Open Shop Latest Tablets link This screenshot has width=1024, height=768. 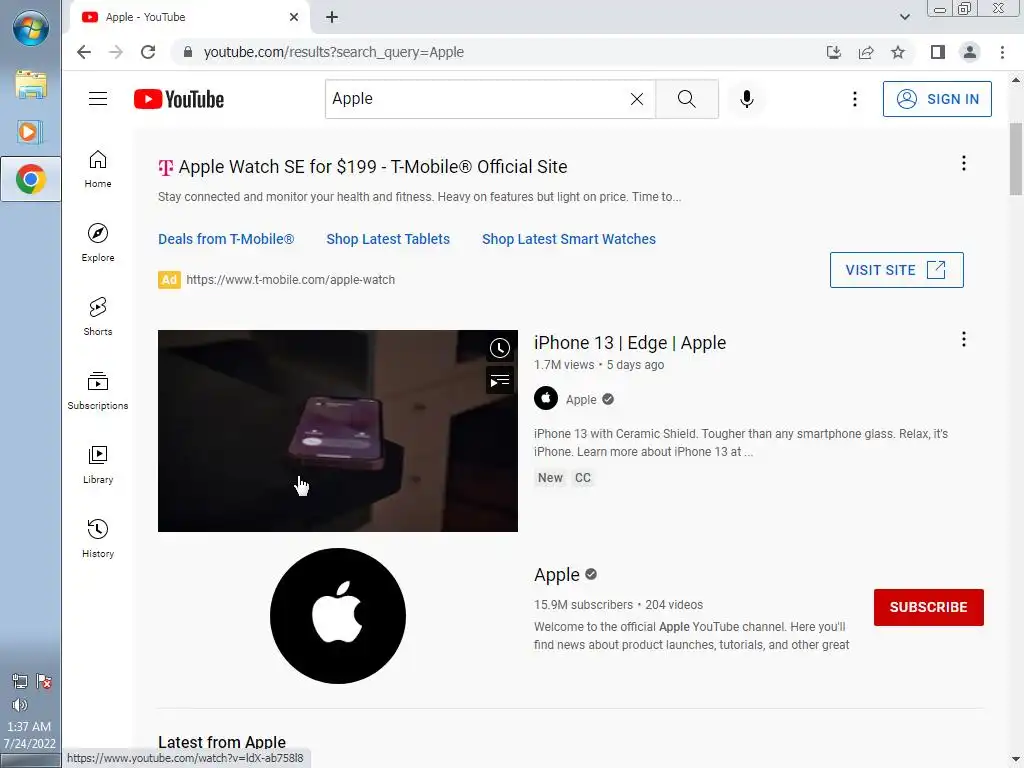tap(388, 239)
